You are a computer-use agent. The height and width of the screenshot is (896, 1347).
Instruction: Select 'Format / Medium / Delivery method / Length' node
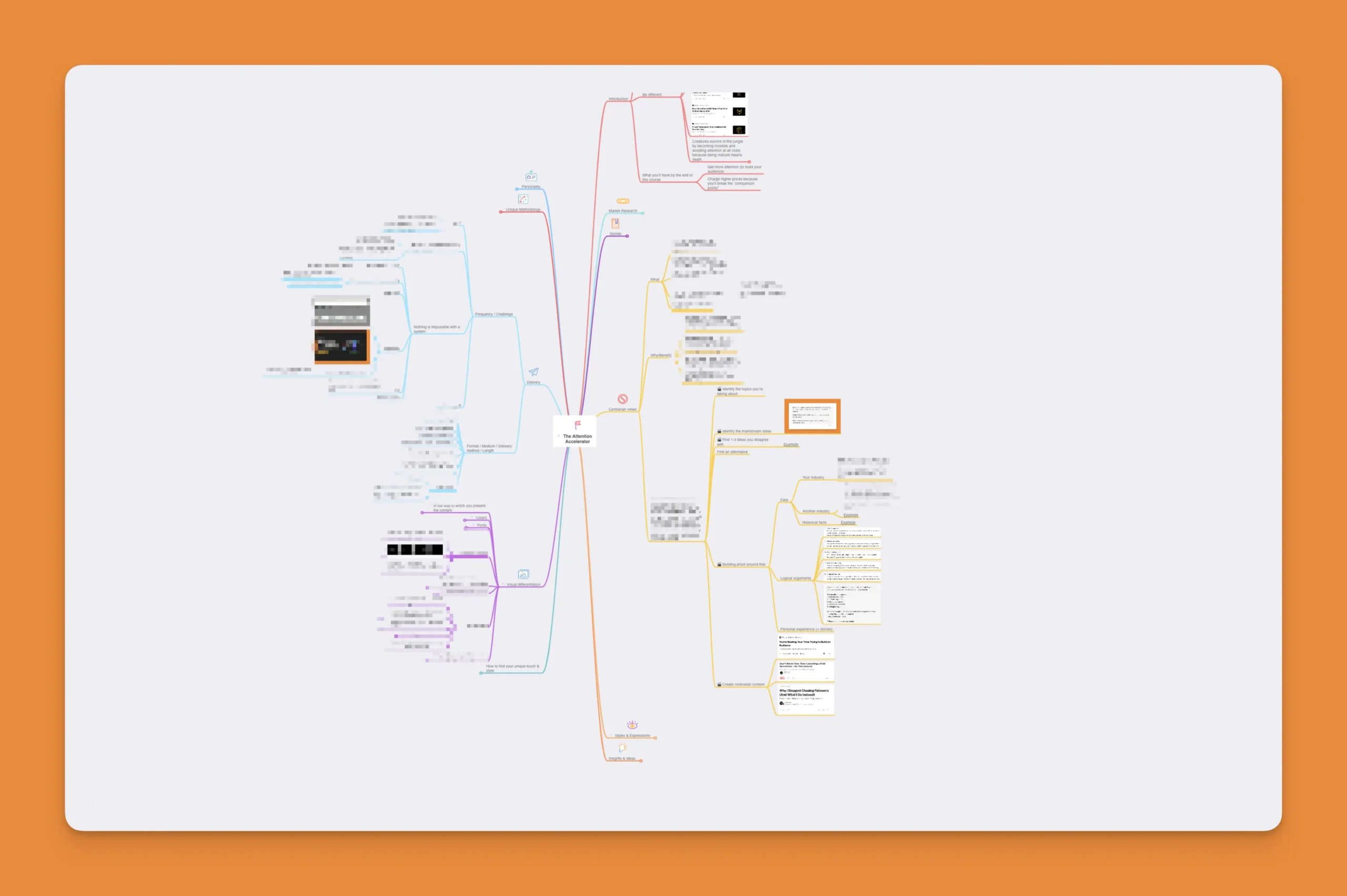pos(489,448)
